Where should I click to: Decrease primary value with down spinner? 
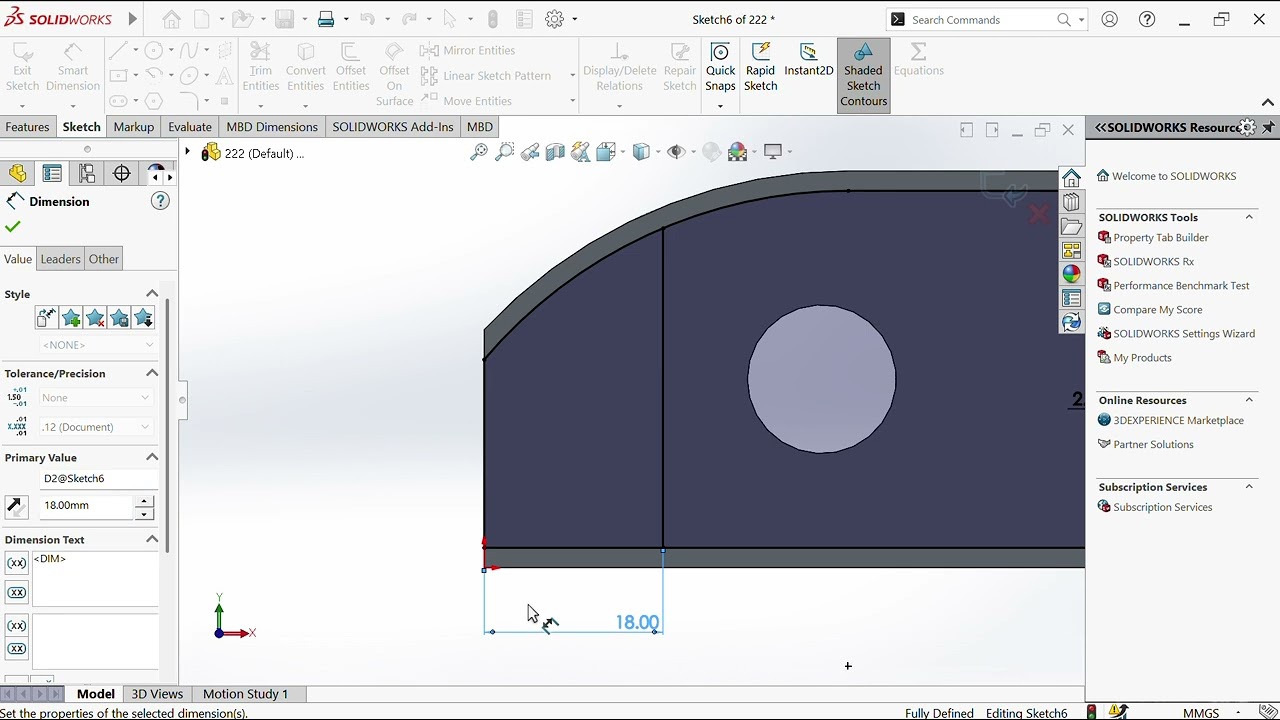coord(145,513)
